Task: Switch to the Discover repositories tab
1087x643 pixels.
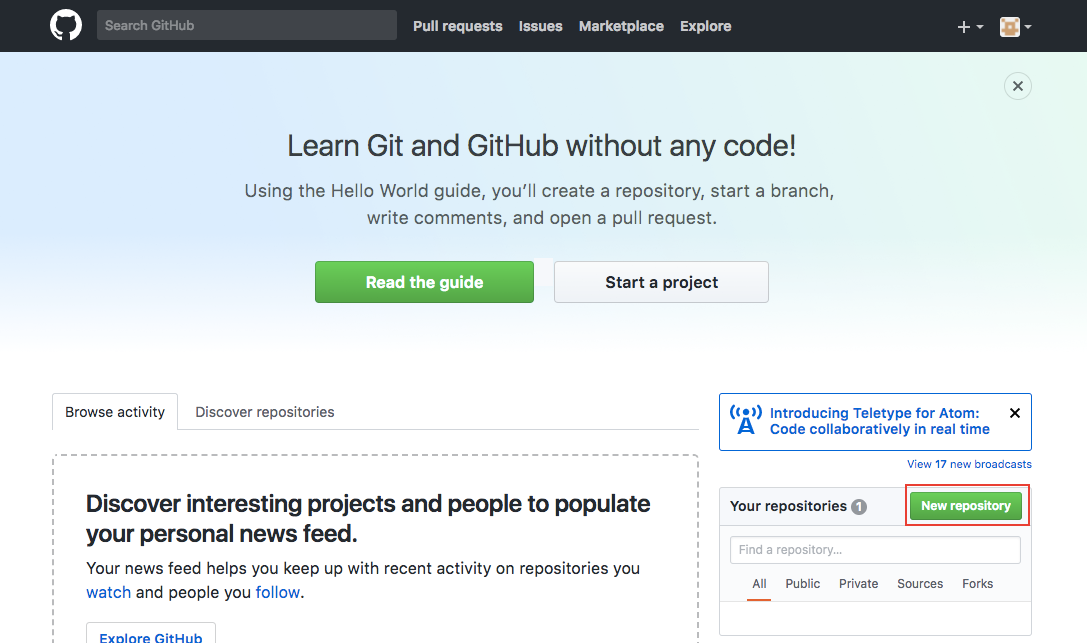Action: pos(264,412)
